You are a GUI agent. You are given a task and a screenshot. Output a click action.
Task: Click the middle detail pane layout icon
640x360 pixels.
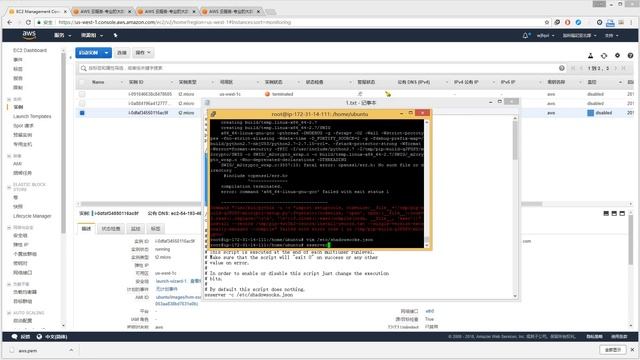tap(614, 213)
